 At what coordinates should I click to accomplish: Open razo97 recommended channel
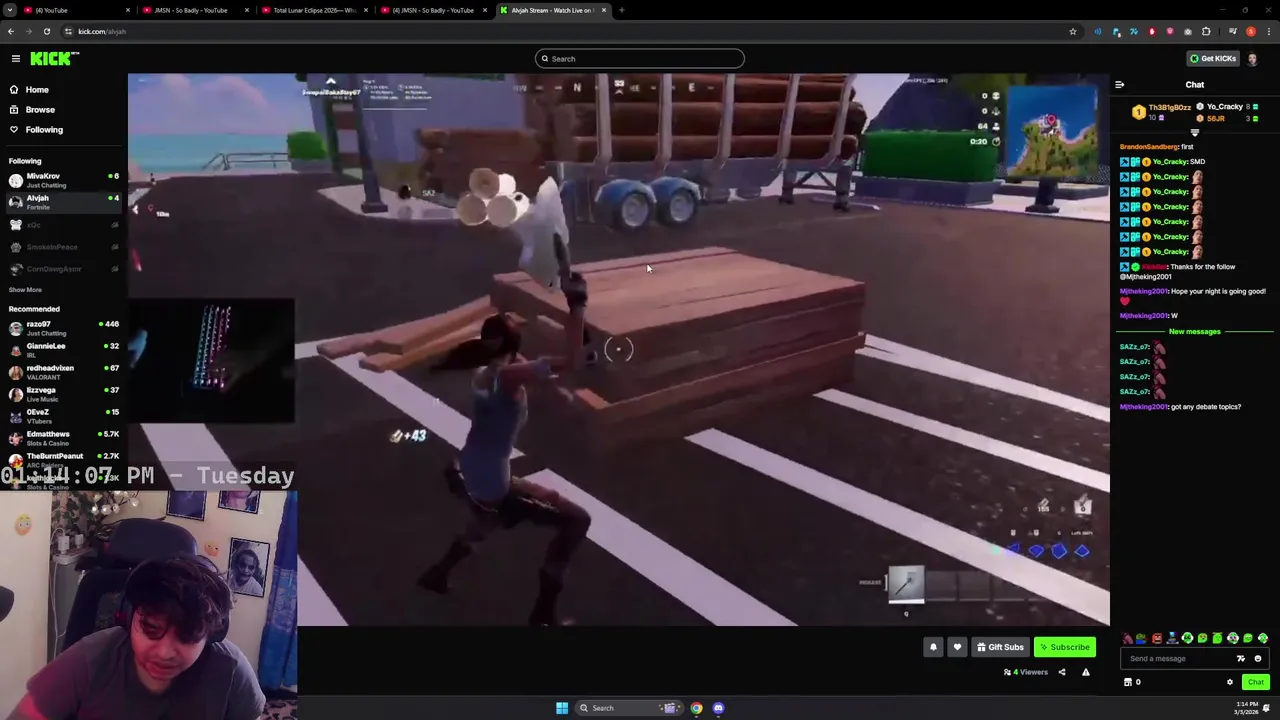pyautogui.click(x=63, y=328)
